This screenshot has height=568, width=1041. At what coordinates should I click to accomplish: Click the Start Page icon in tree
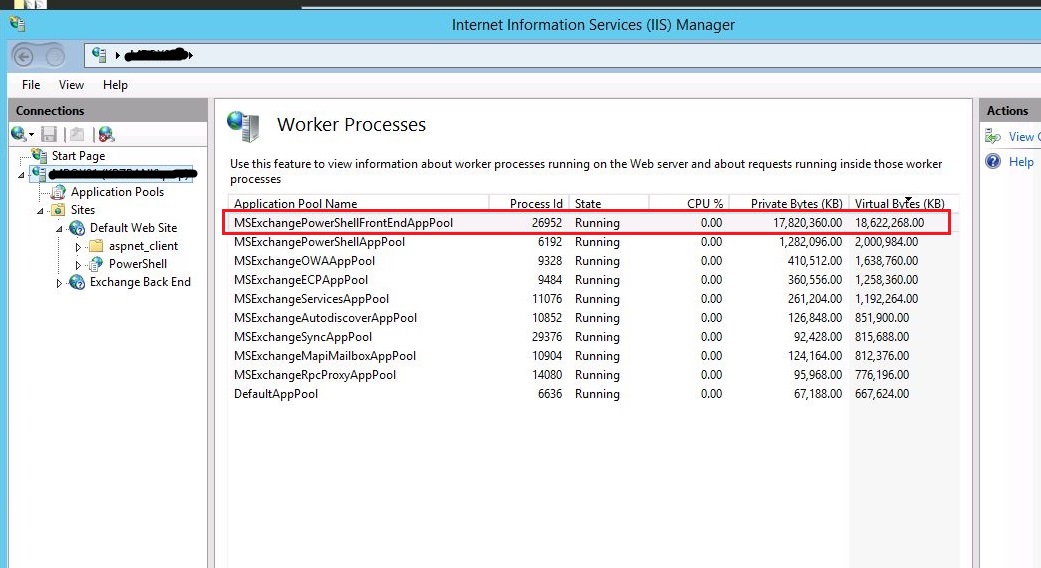tap(39, 156)
